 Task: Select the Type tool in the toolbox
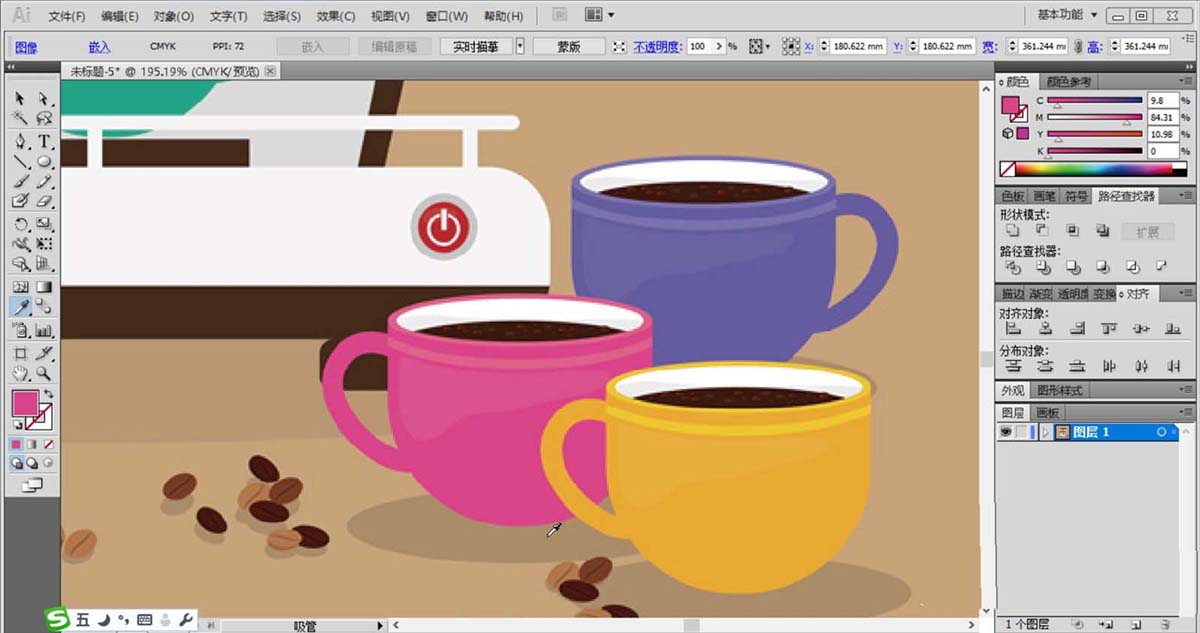[44, 141]
